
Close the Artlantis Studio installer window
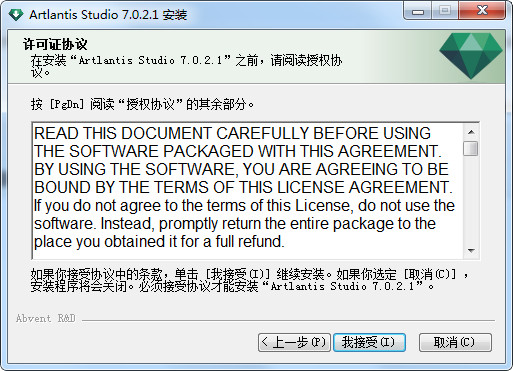[482, 12]
